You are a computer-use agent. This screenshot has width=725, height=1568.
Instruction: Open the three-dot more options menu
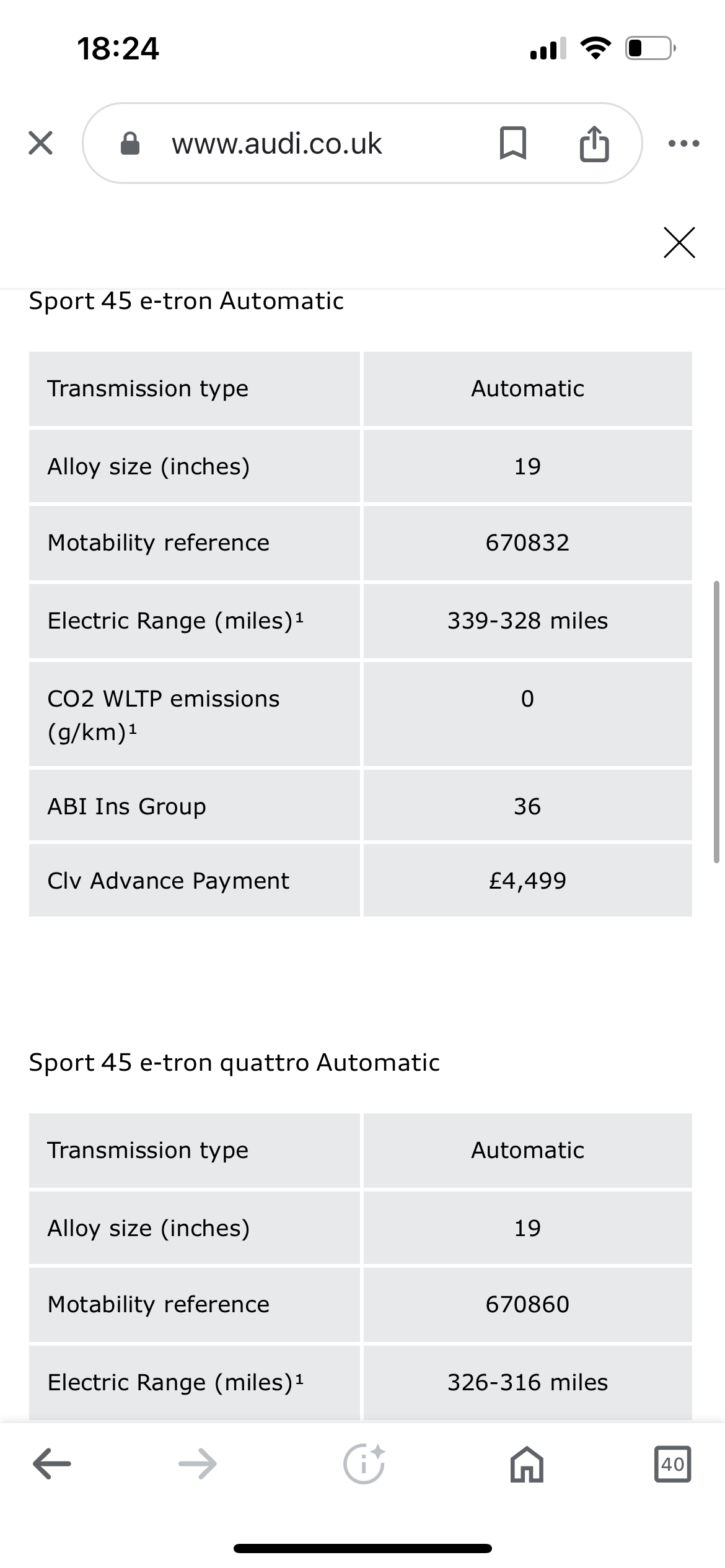[684, 144]
